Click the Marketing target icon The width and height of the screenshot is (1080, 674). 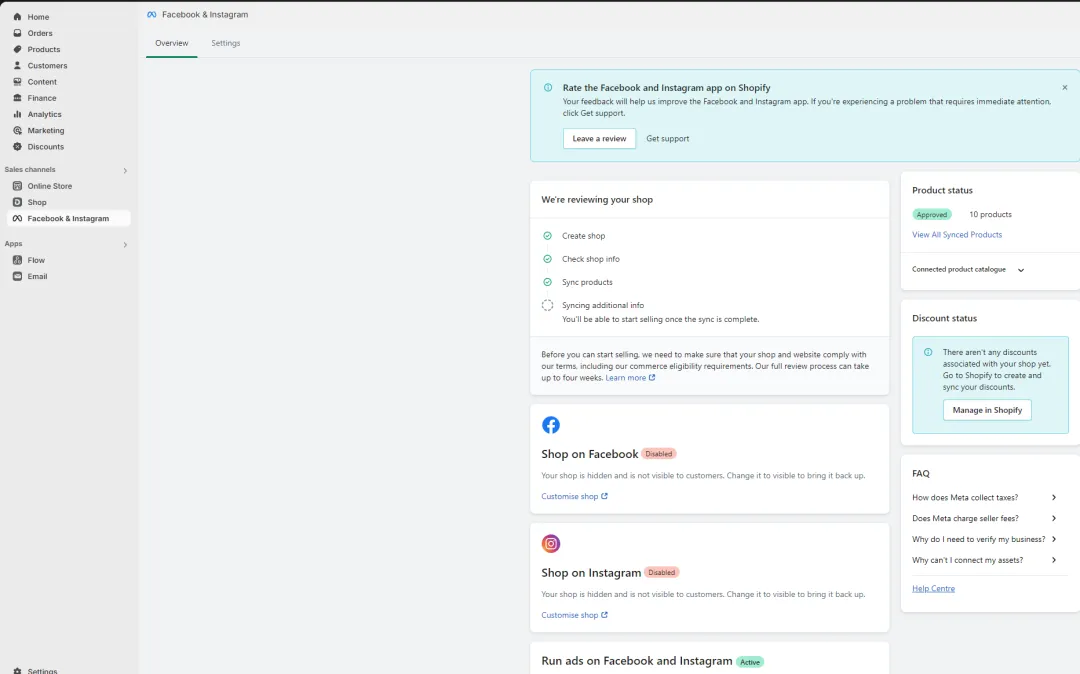coord(17,130)
